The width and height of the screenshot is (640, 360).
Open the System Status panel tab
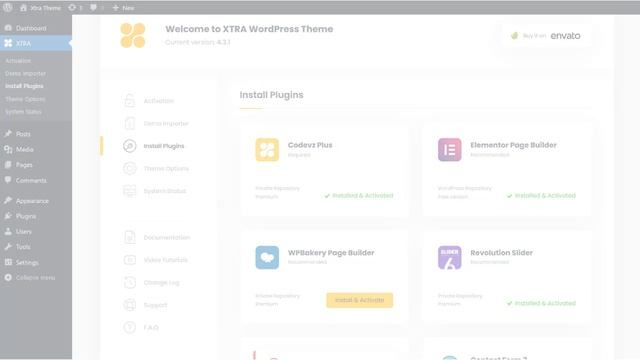tap(164, 191)
